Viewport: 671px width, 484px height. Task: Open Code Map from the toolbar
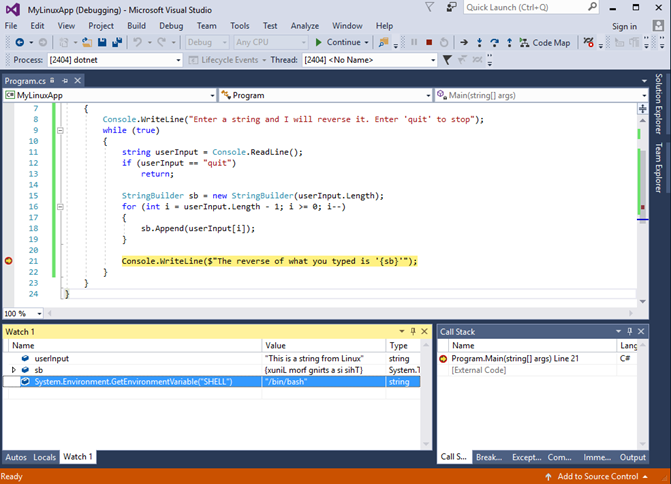point(544,42)
